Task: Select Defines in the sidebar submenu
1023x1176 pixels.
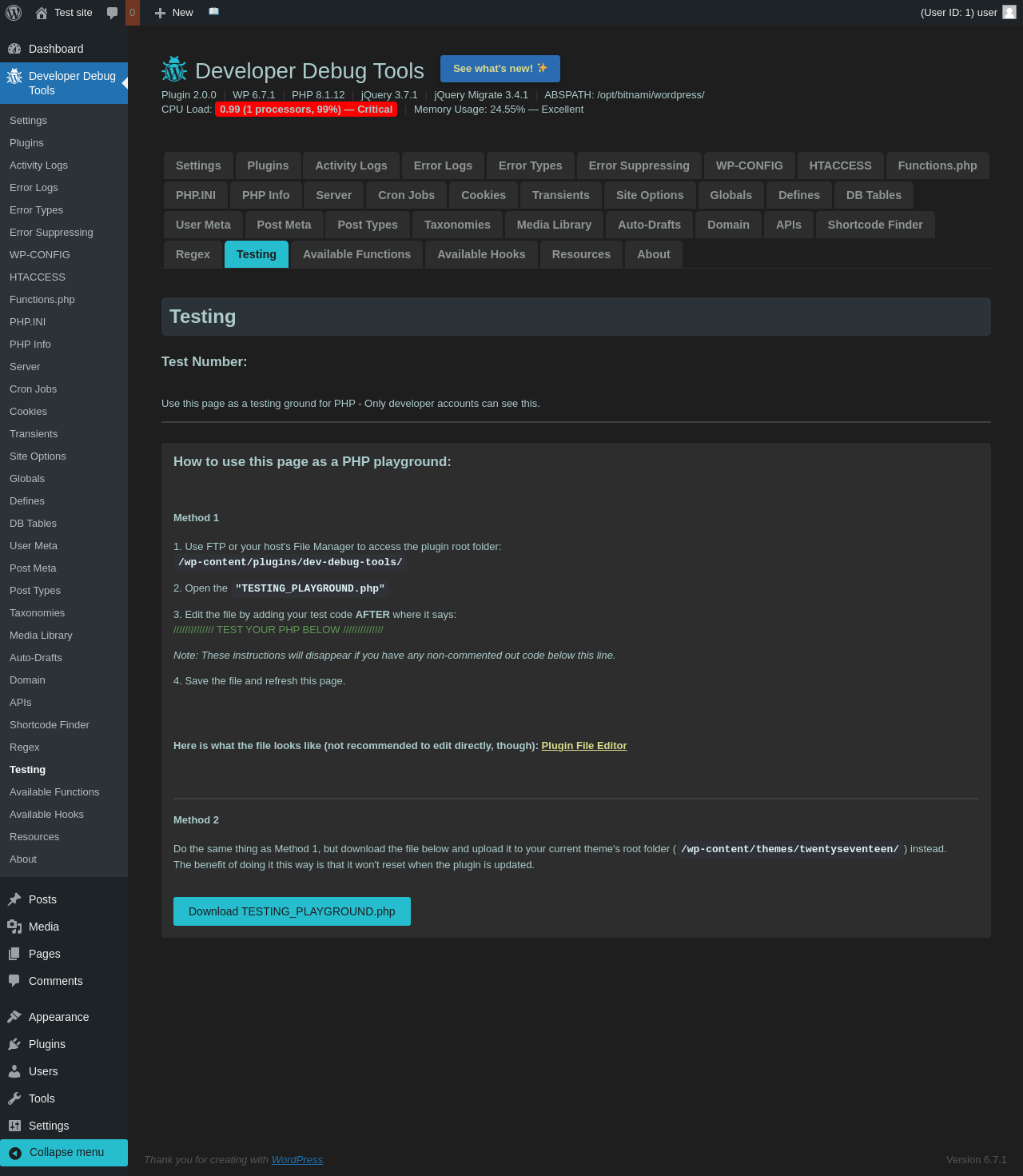Action: [x=64, y=501]
